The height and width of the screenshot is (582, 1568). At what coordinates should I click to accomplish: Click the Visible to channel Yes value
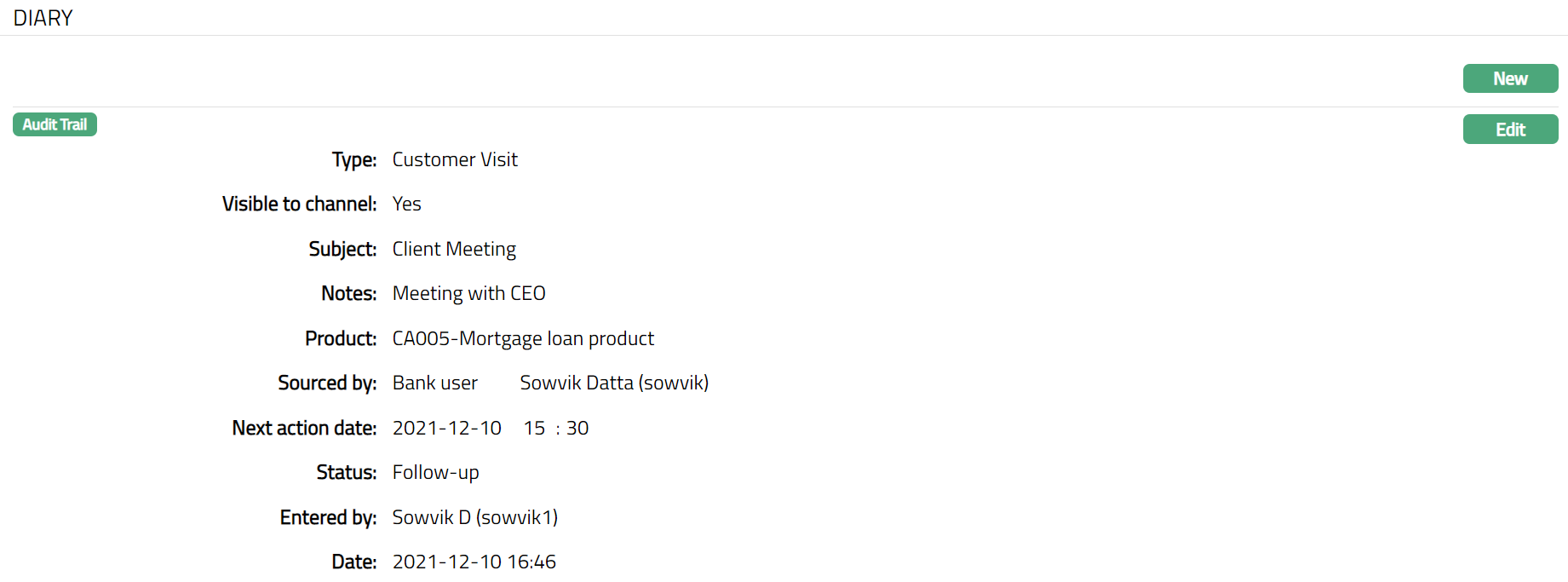point(406,204)
